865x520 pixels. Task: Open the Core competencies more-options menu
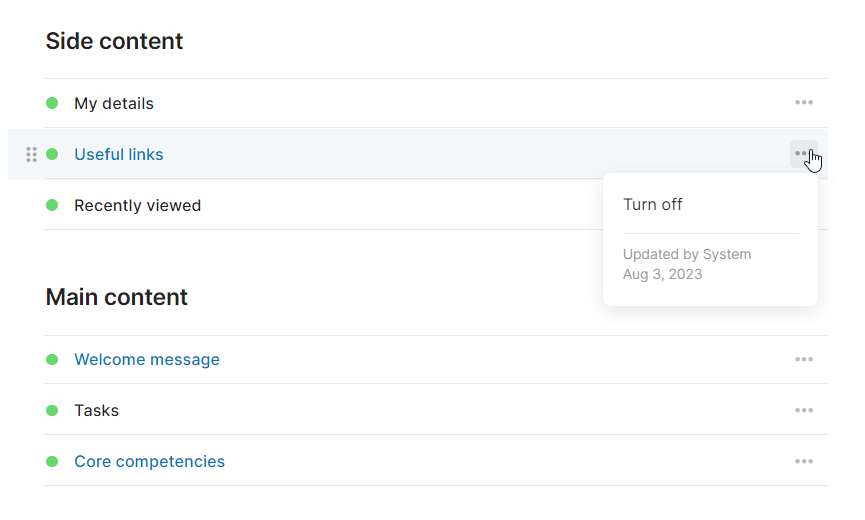(804, 462)
